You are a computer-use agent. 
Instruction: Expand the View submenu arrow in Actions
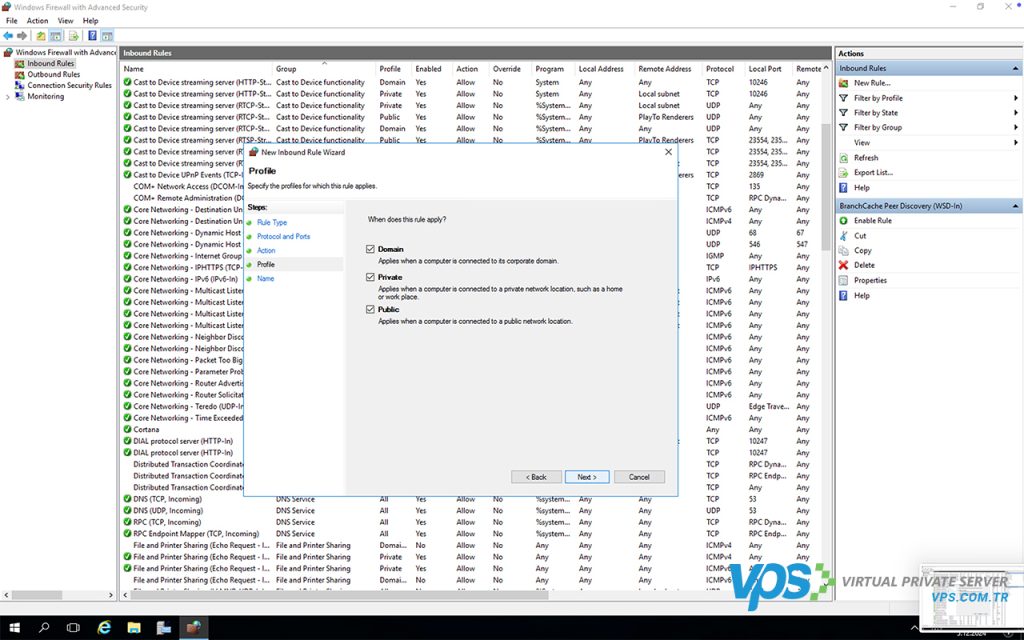click(x=1016, y=142)
